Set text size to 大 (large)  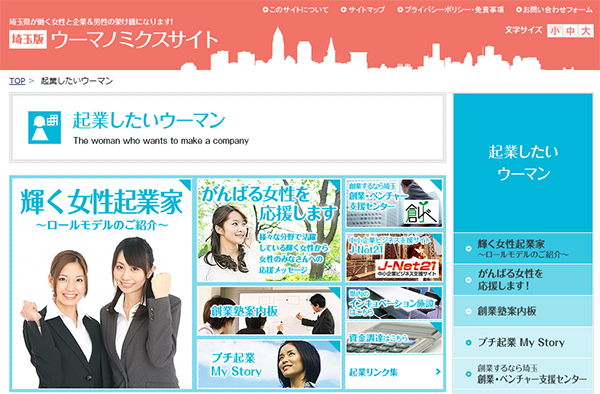tap(586, 31)
